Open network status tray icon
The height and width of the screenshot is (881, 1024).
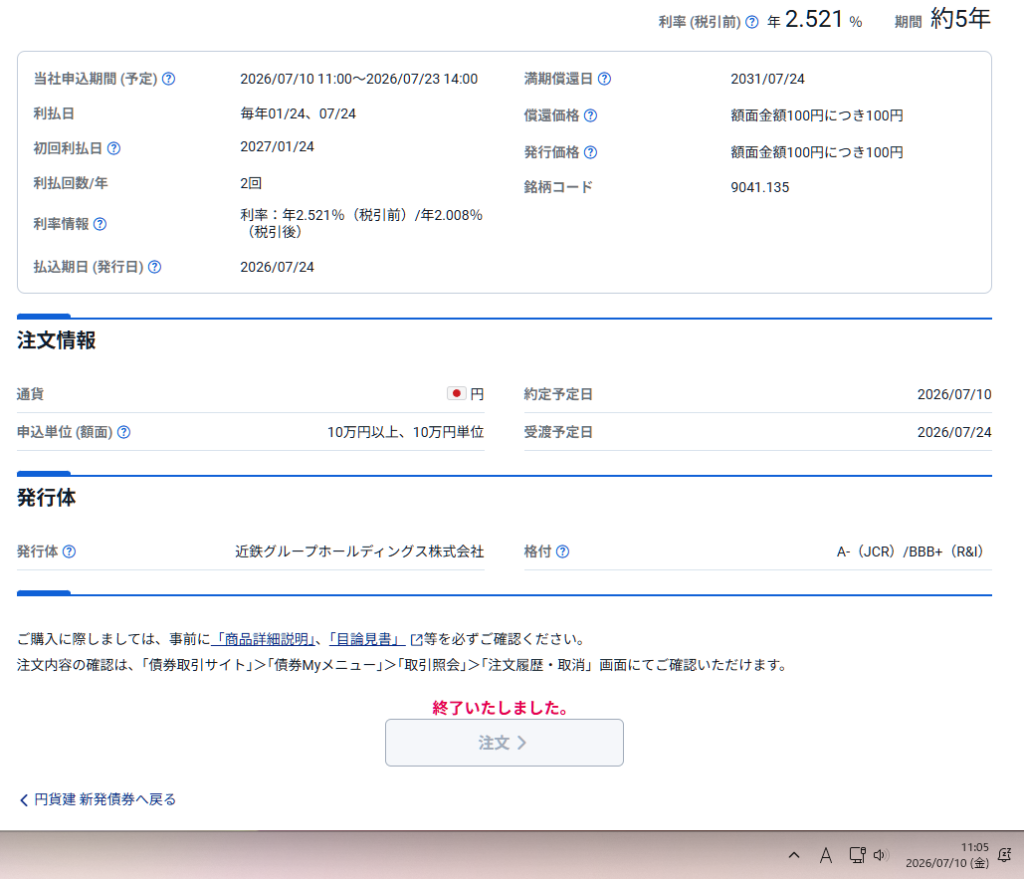pyautogui.click(x=857, y=855)
